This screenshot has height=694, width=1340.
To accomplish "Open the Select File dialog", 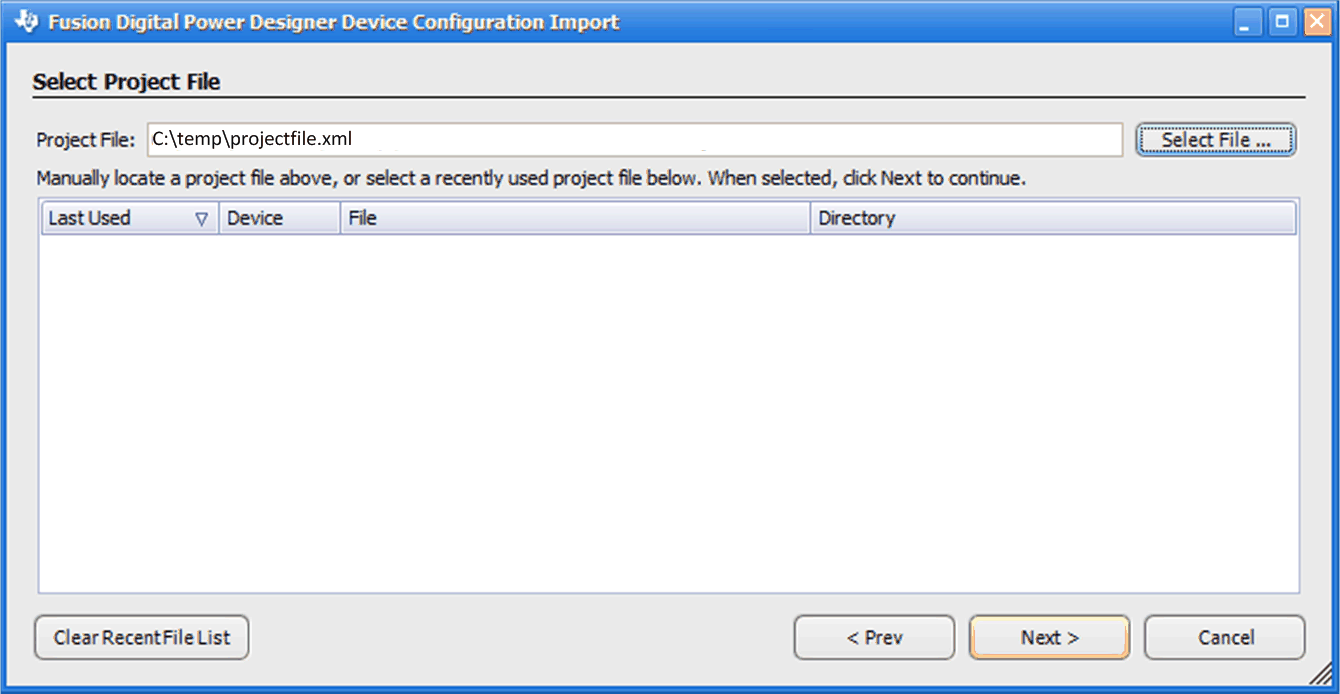I will tap(1215, 139).
